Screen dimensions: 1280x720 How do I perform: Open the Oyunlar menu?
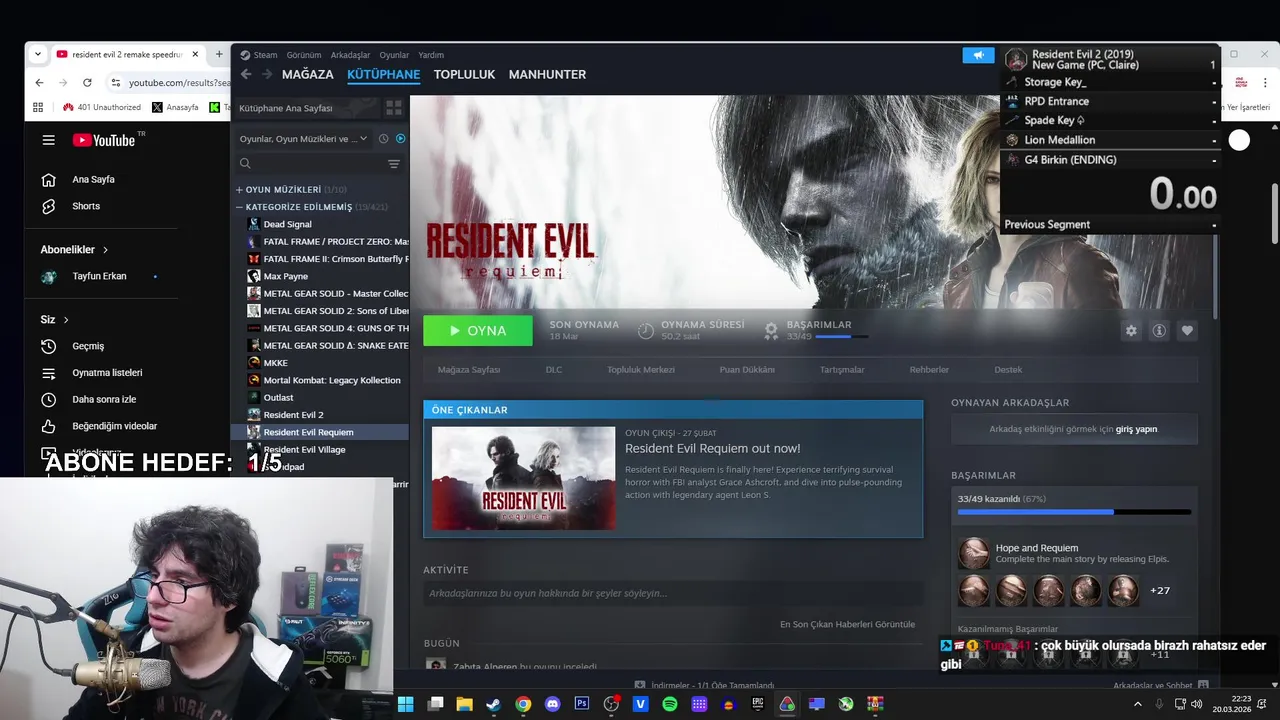[394, 55]
